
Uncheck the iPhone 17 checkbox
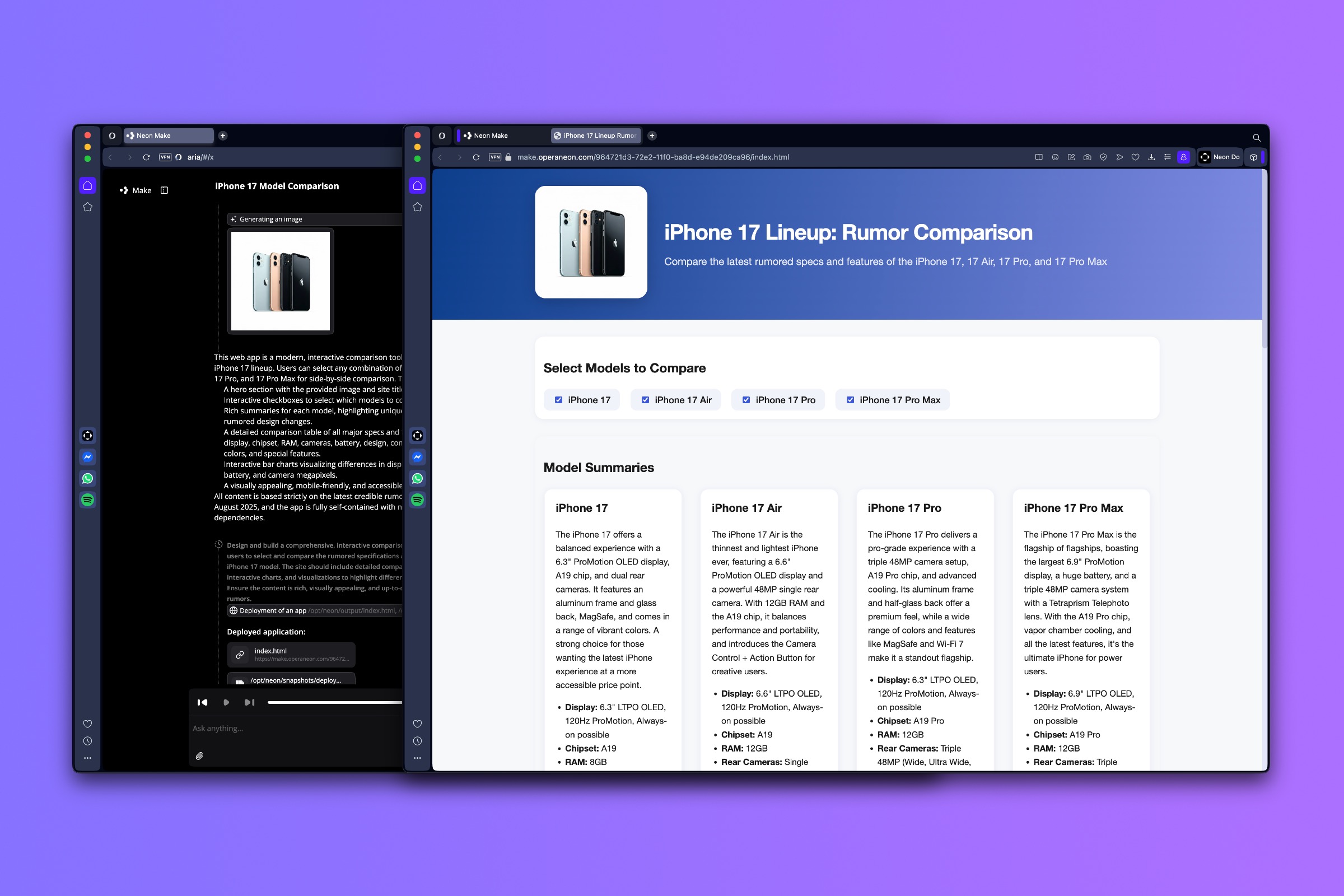coord(559,400)
